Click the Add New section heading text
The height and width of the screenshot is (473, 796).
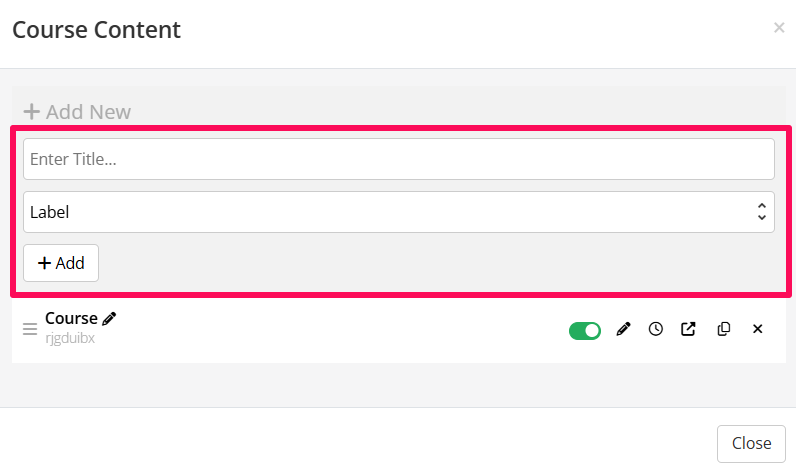[88, 112]
